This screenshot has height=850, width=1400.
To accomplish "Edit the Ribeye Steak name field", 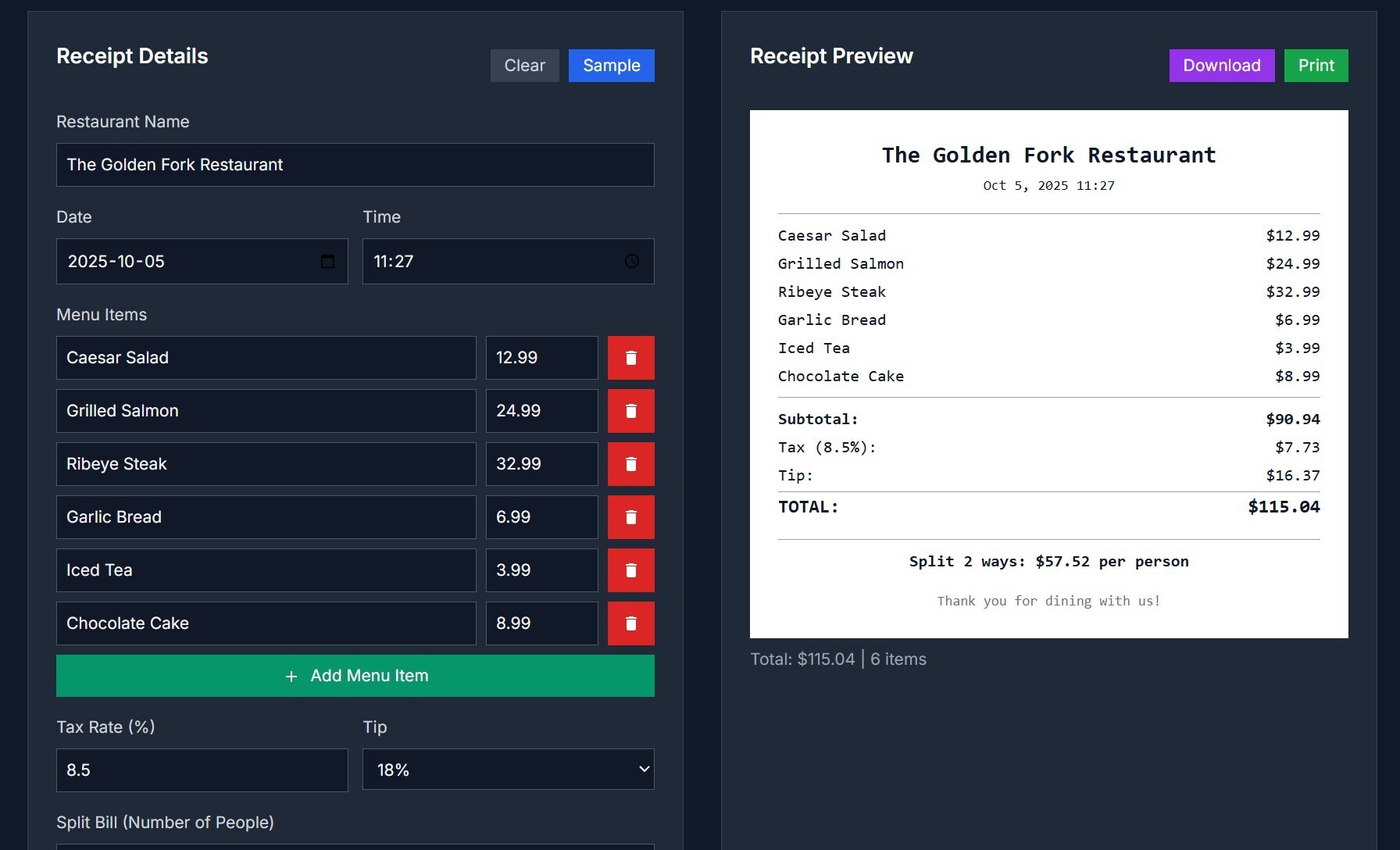I will 266,464.
